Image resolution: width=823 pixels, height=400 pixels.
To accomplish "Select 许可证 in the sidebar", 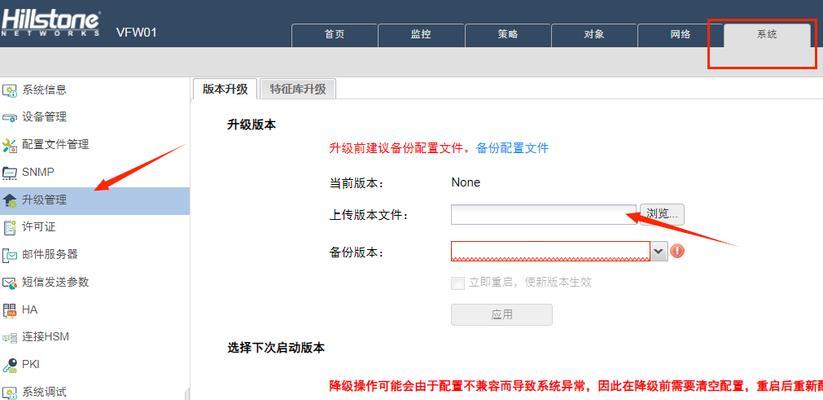I will pyautogui.click(x=38, y=227).
